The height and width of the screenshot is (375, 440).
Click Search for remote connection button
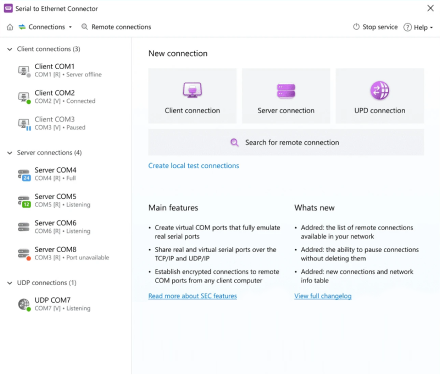(x=286, y=142)
